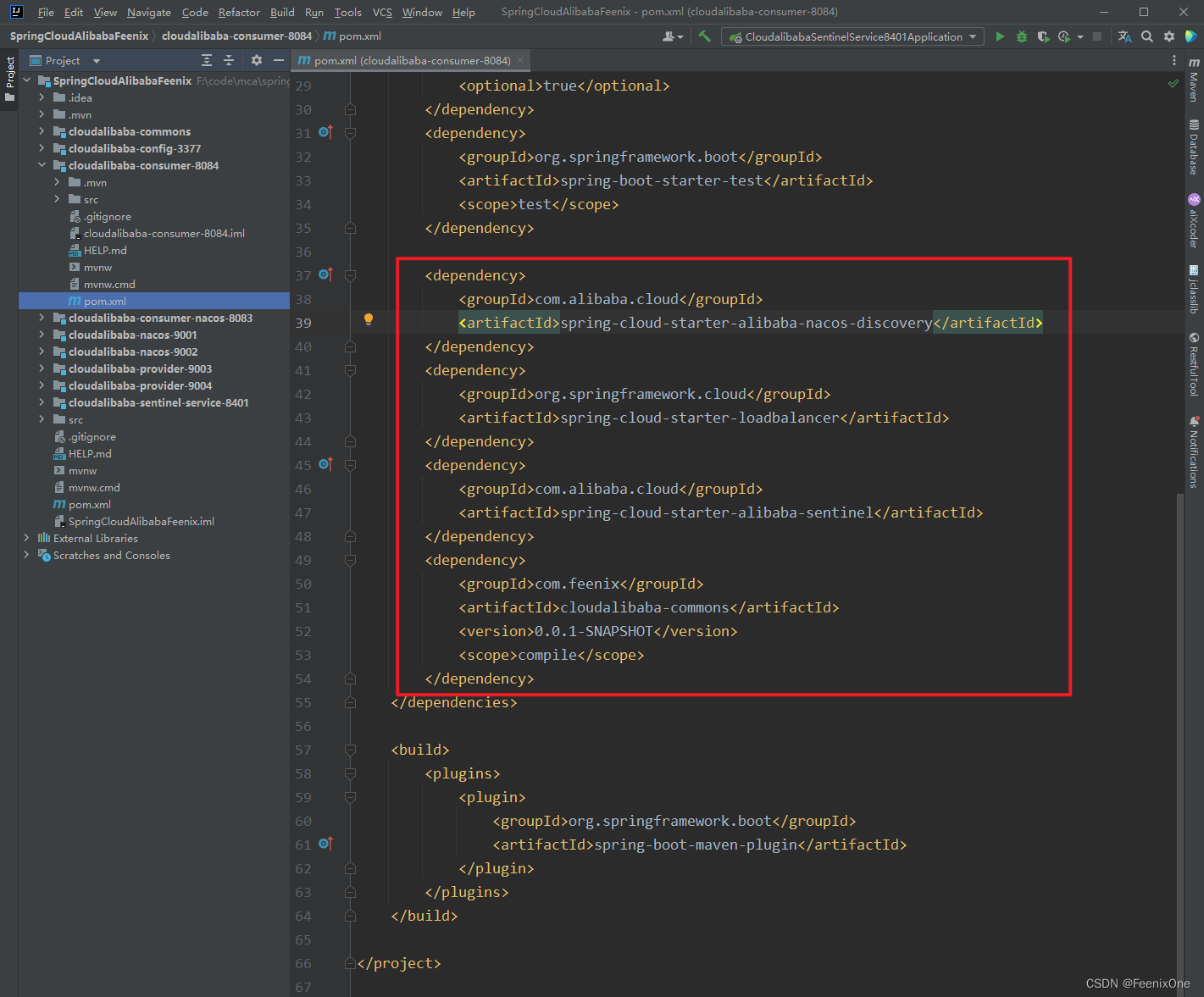Screen dimensions: 1204x997
Task: Click cloudalibaba-consumer-8084 in the breadcrumb bar
Action: tap(236, 36)
